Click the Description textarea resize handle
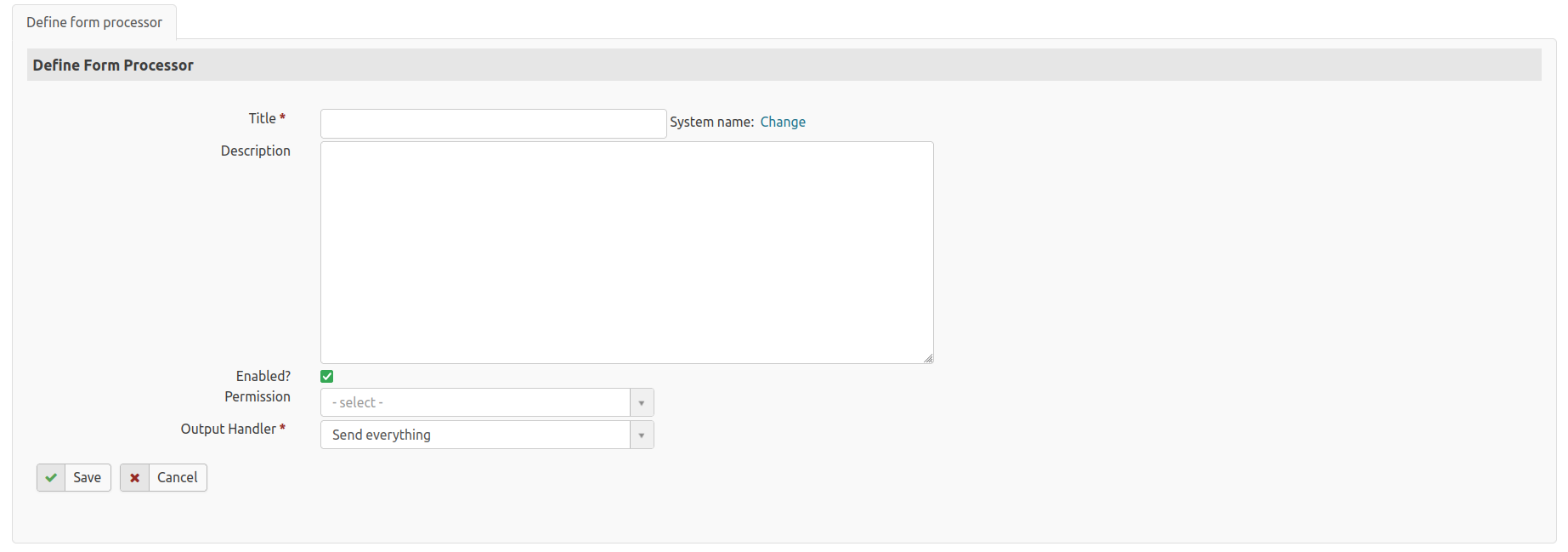 pos(928,358)
